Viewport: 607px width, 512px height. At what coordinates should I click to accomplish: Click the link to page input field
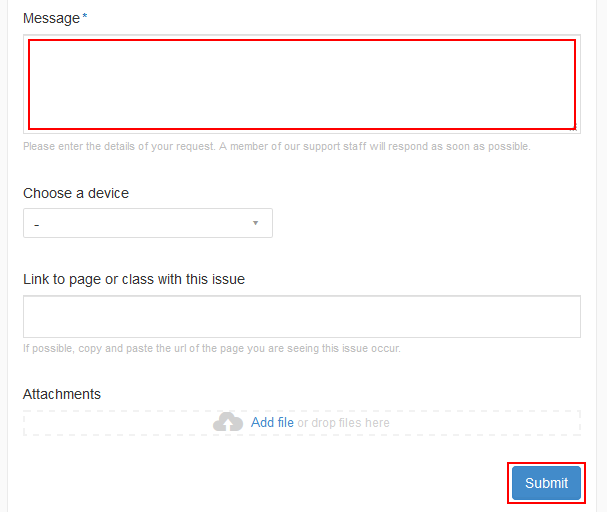tap(302, 317)
